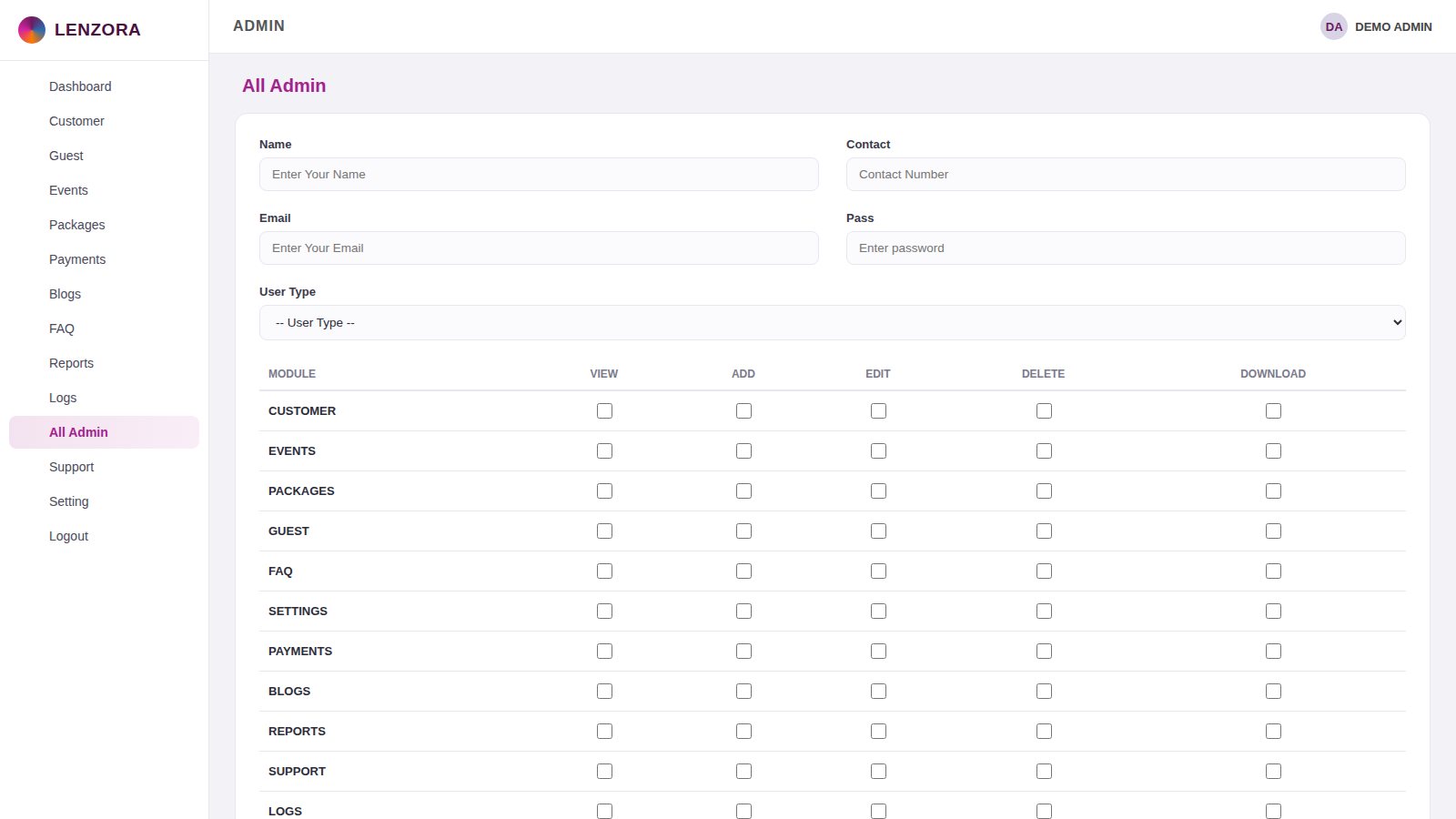Click the Contact Number input
This screenshot has height=819, width=1456.
(1126, 175)
